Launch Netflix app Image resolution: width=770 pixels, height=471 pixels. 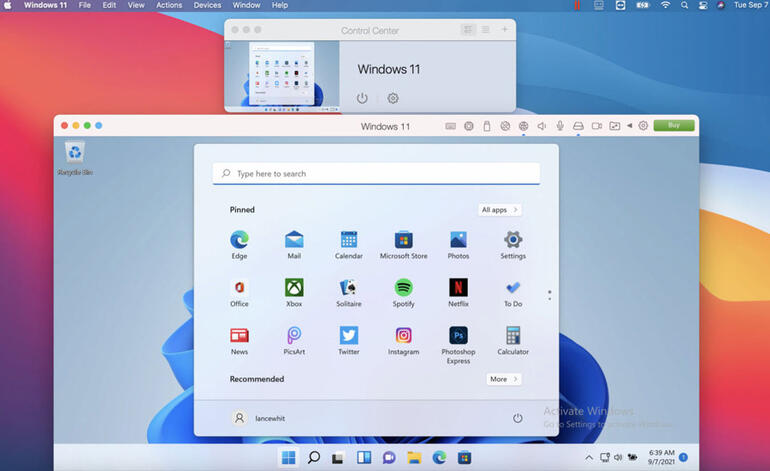pyautogui.click(x=458, y=293)
